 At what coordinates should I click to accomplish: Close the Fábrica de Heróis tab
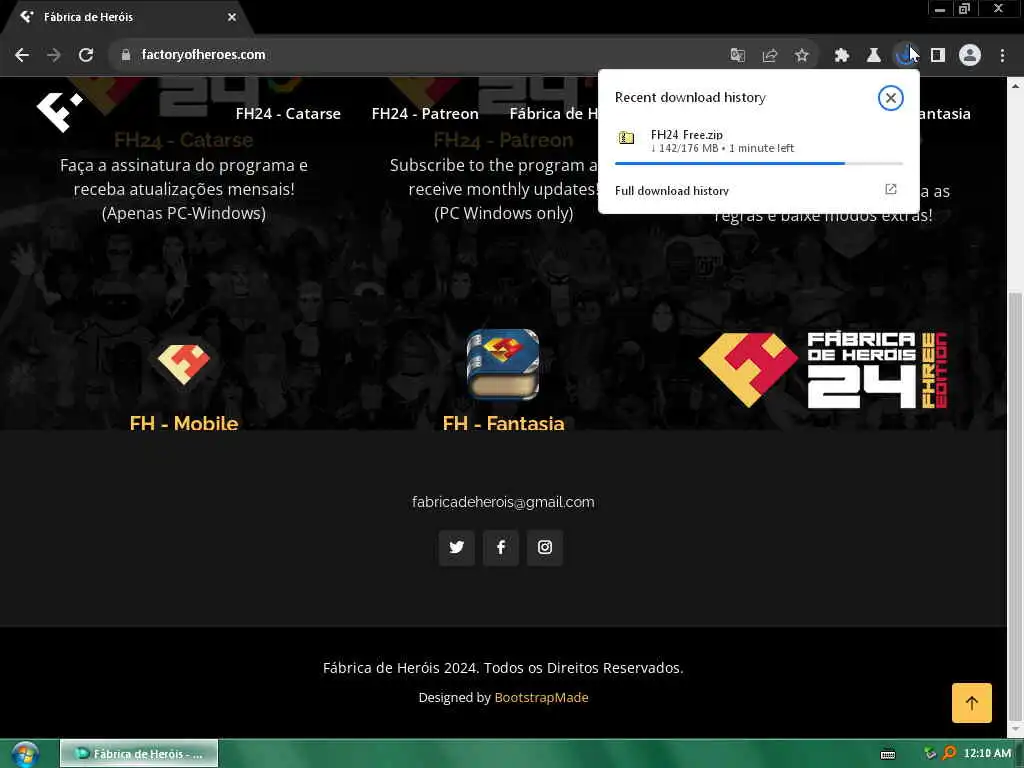[232, 17]
